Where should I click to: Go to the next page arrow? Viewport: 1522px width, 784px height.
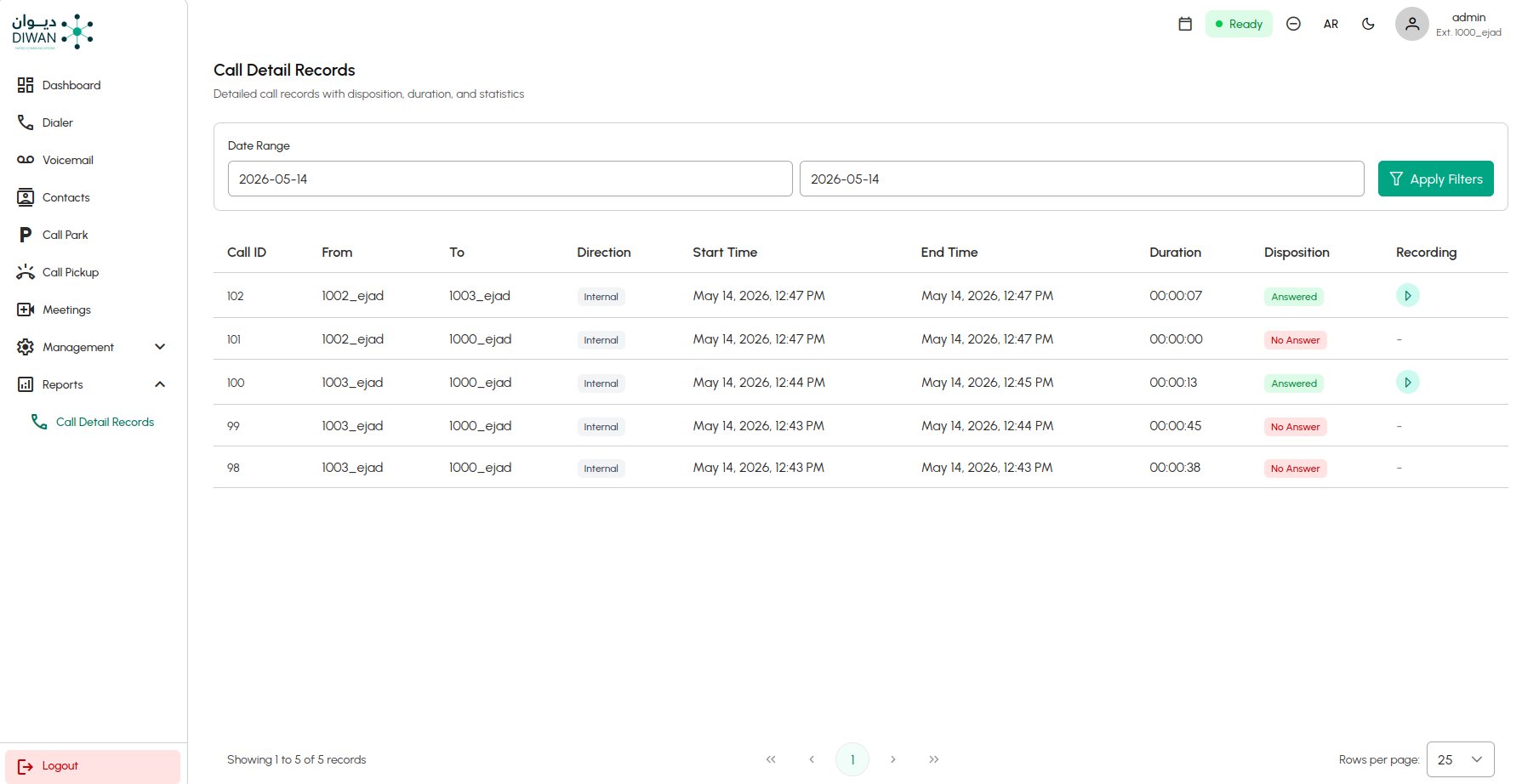point(893,759)
